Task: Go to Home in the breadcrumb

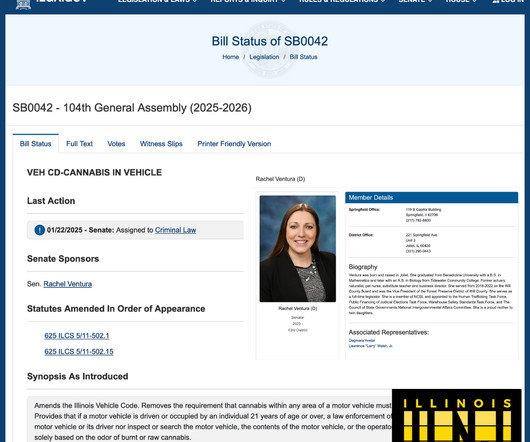Action: coord(231,57)
